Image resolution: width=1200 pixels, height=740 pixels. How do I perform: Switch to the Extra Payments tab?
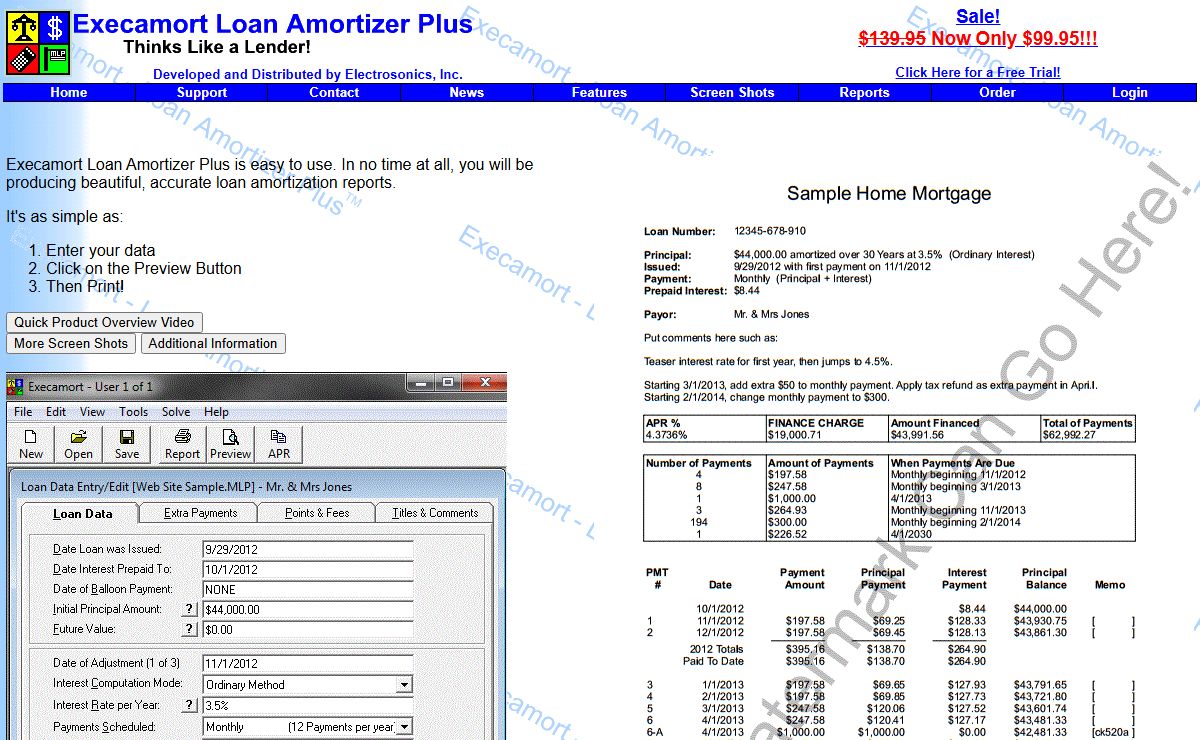click(200, 513)
